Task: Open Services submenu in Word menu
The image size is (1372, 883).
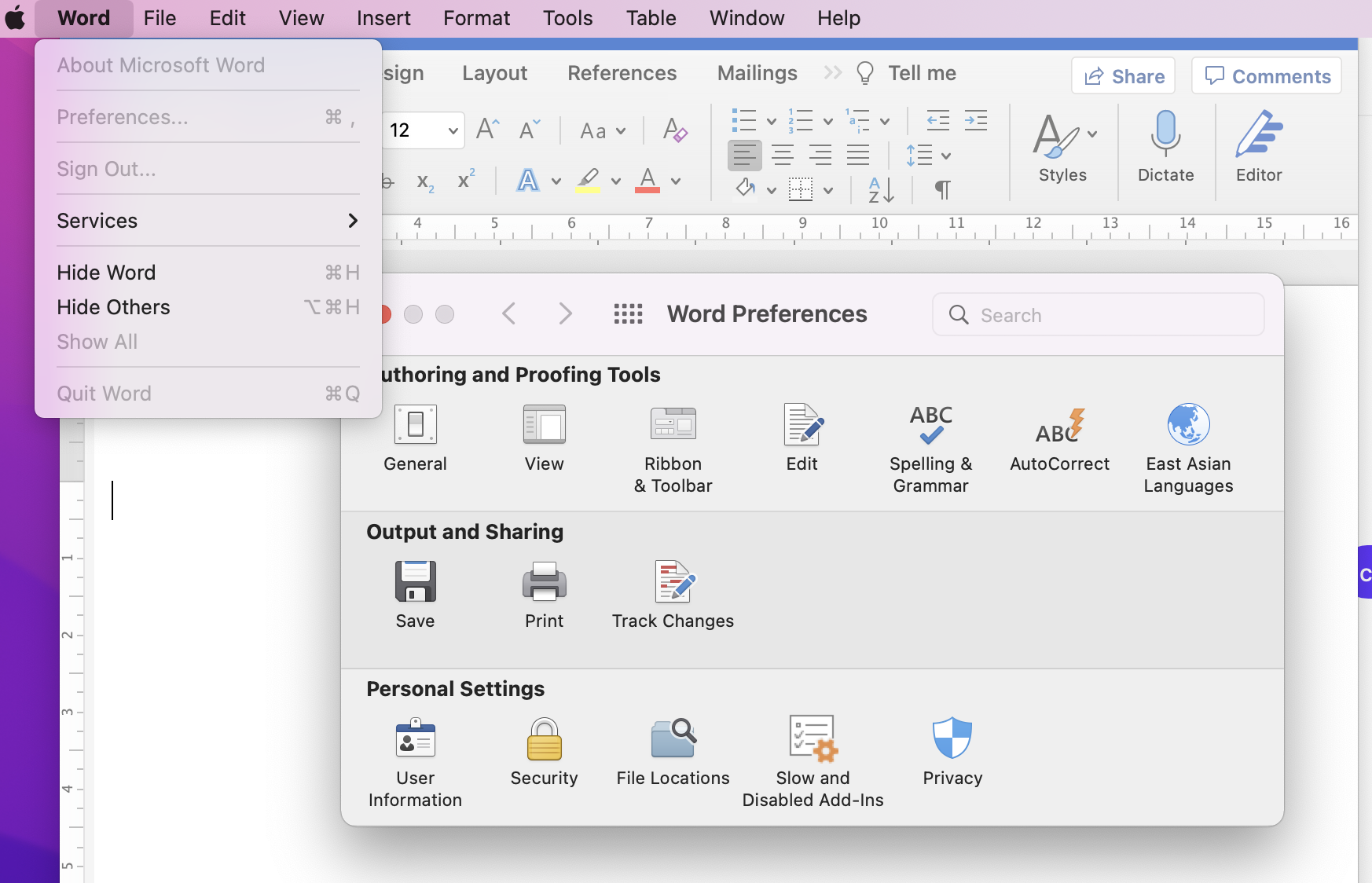Action: pos(208,221)
